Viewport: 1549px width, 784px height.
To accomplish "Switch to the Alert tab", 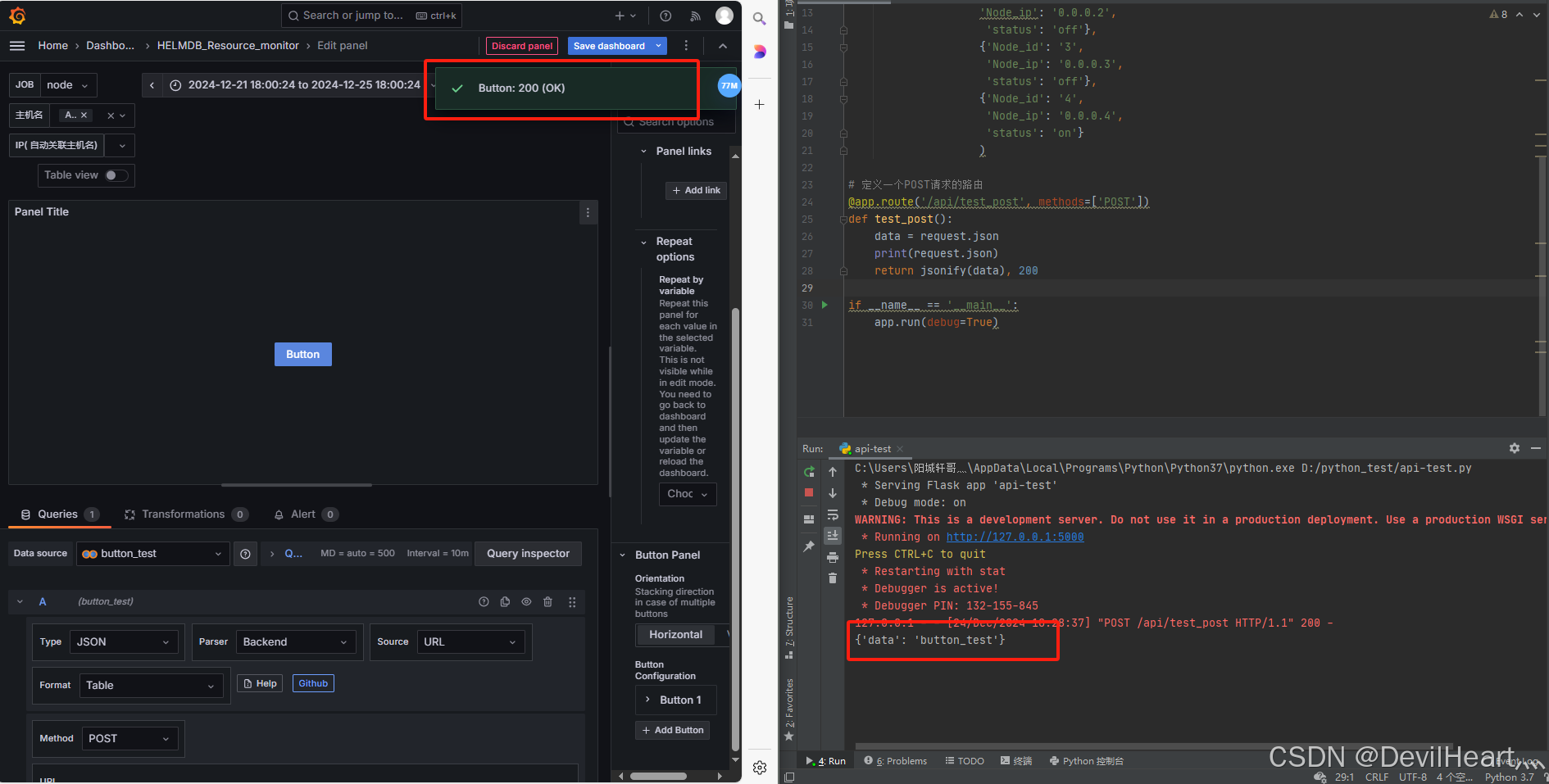I will tap(305, 514).
